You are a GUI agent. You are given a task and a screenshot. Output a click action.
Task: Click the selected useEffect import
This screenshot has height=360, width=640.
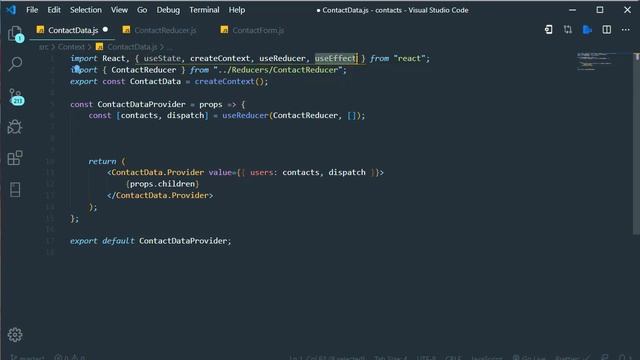[x=336, y=58]
